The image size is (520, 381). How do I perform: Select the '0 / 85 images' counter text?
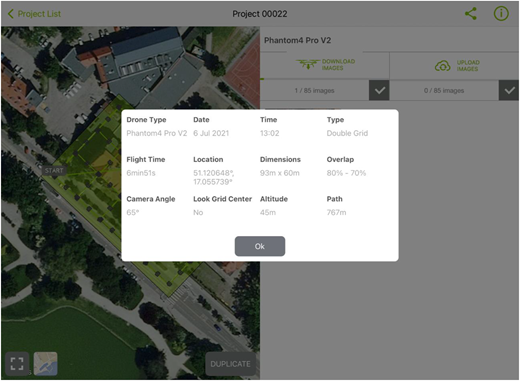[x=444, y=90]
